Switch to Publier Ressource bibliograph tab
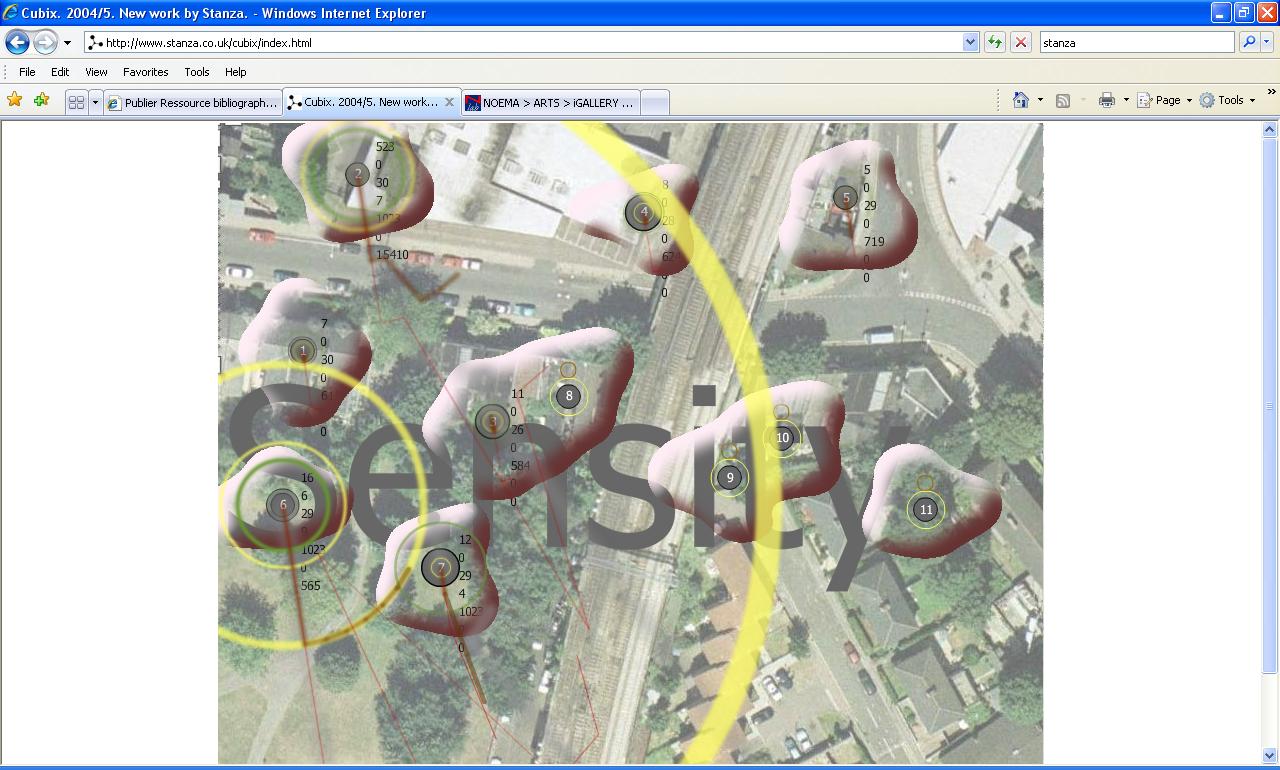This screenshot has height=770, width=1280. point(192,102)
